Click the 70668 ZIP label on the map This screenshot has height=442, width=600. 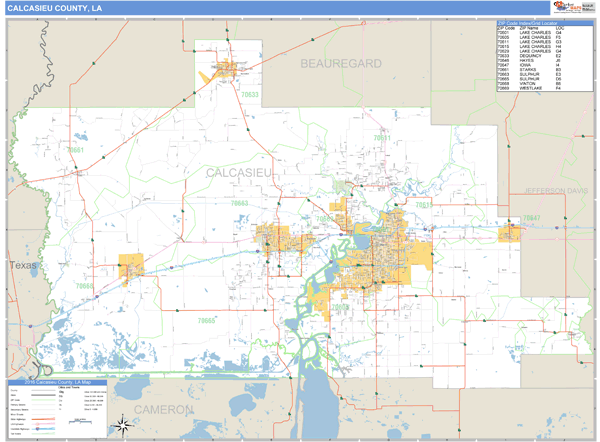pyautogui.click(x=84, y=286)
